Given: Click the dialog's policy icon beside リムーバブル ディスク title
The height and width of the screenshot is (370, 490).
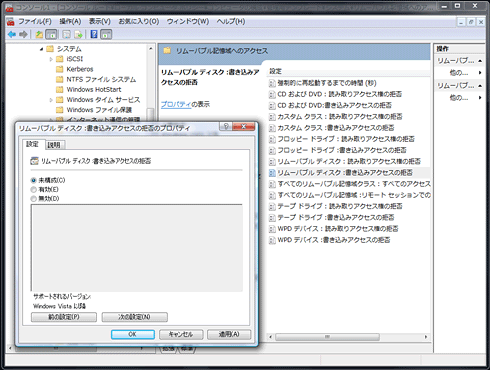Looking at the screenshot, I should click(x=34, y=161).
